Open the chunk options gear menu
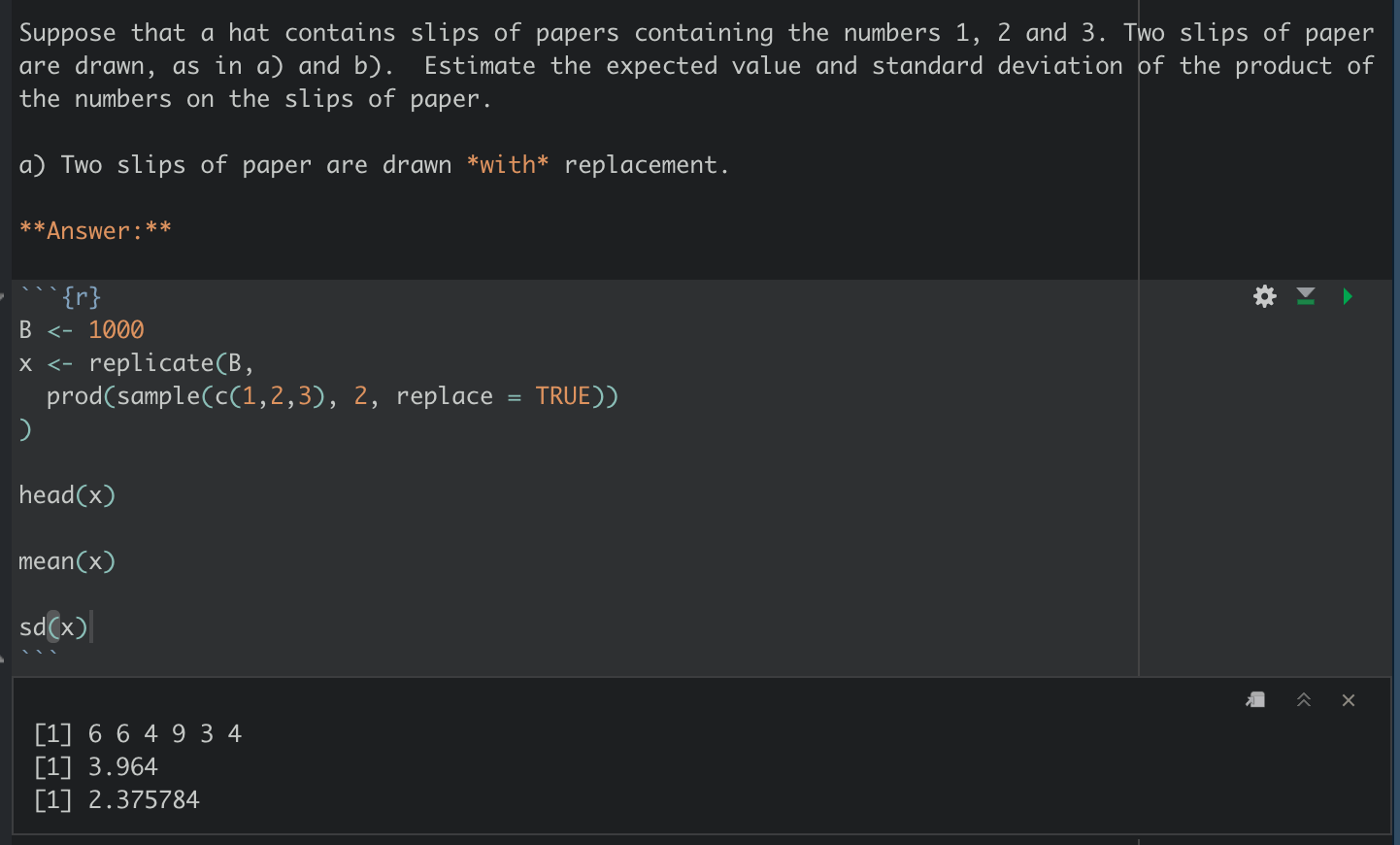 pos(1264,296)
